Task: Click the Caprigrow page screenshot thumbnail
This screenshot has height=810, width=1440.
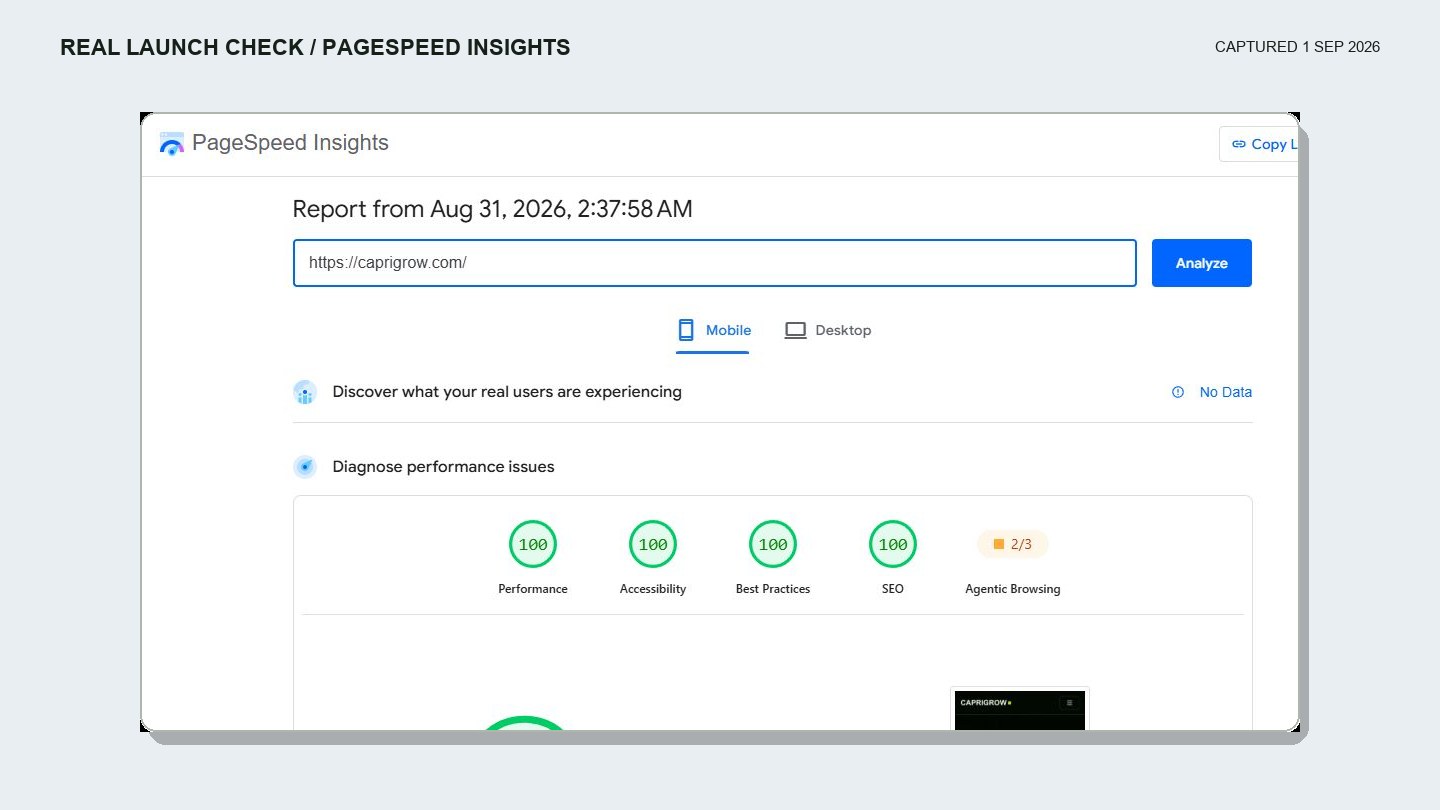Action: 1020,709
